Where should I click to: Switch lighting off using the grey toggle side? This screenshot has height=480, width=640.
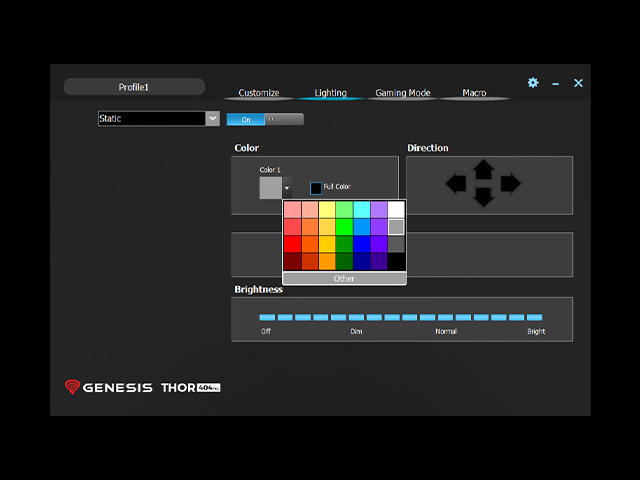[x=284, y=119]
